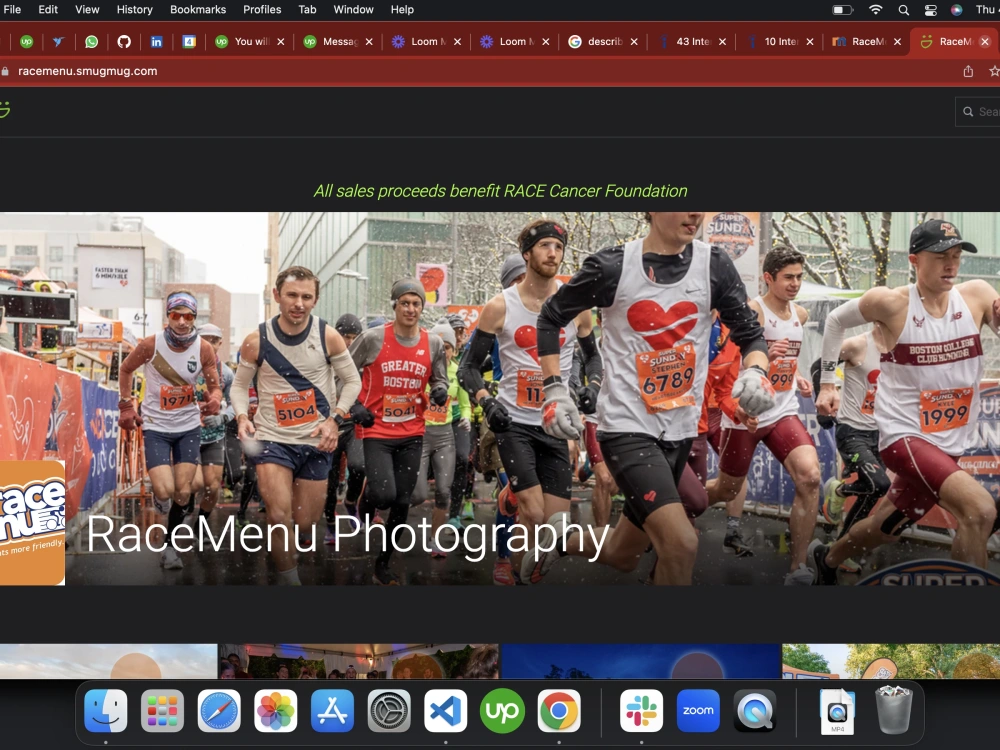Click the site Search field
The width and height of the screenshot is (1000, 750).
(978, 112)
